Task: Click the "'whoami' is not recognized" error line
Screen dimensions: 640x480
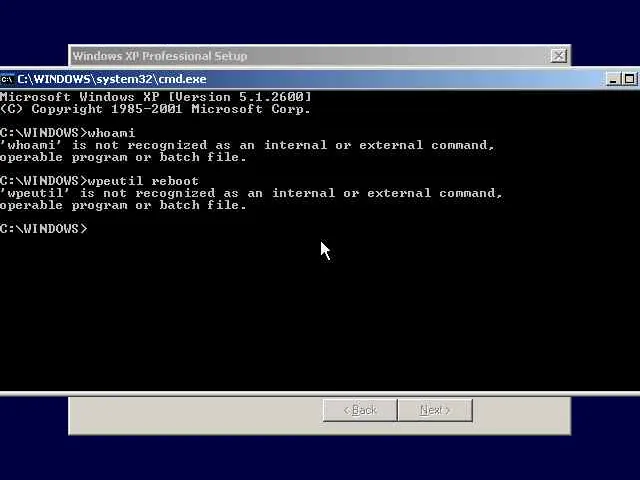Action: (247, 145)
